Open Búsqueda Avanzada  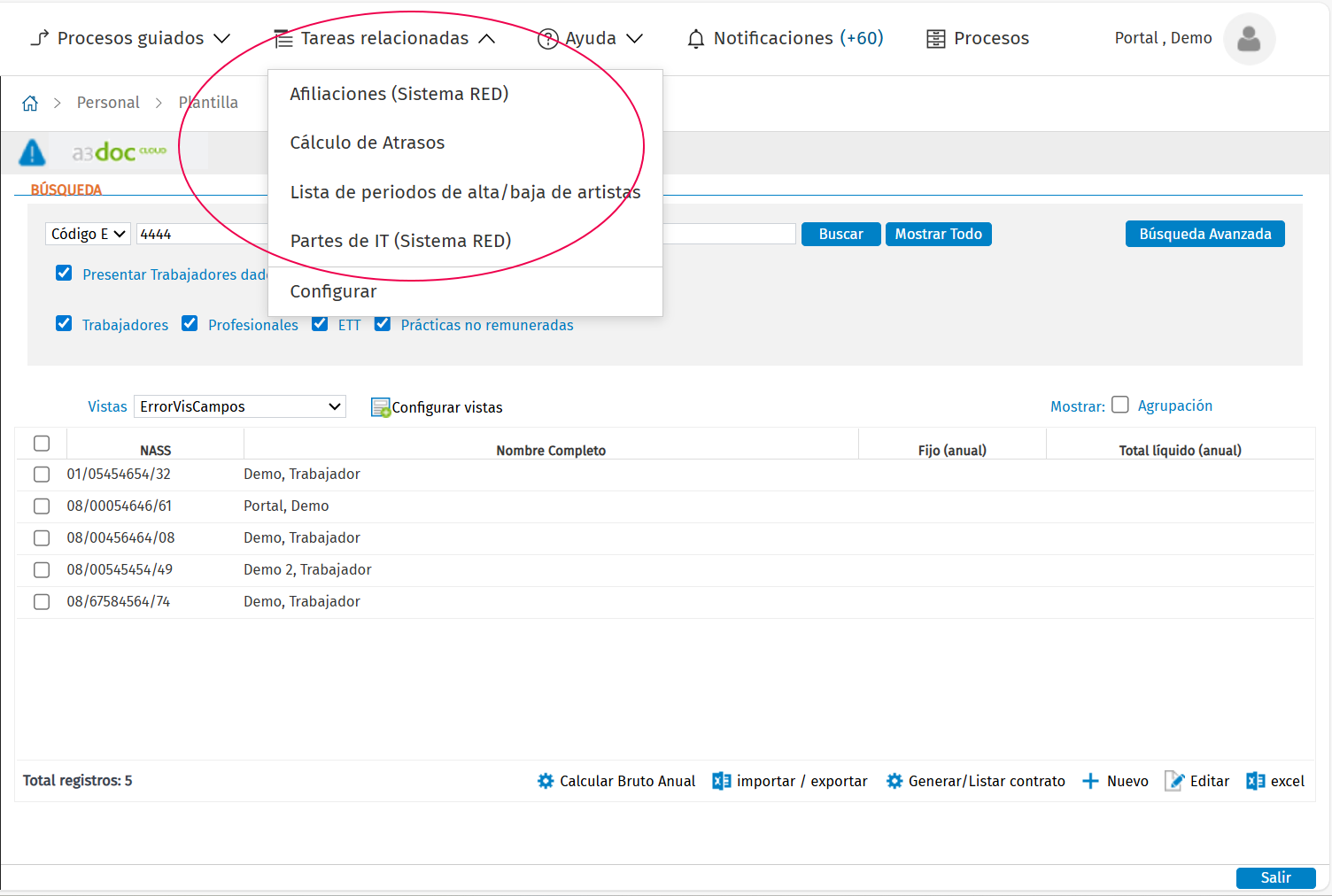[x=1204, y=234]
